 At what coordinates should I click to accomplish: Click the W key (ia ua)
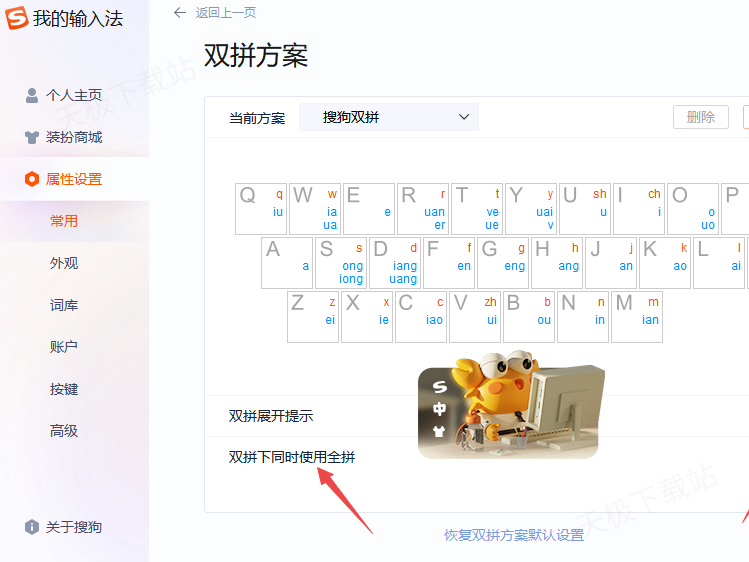coord(315,209)
